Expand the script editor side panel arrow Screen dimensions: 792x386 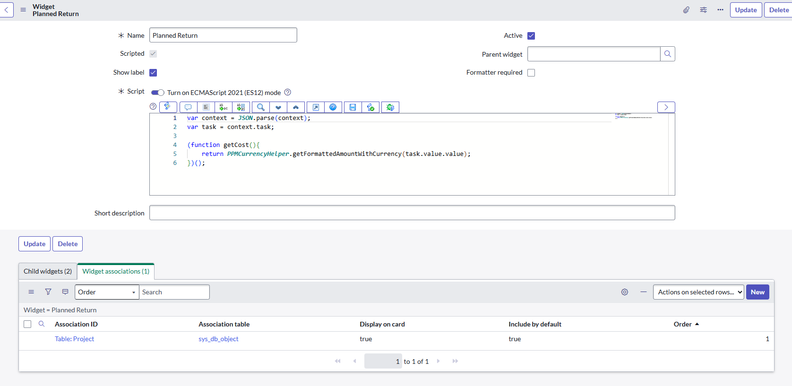[666, 107]
